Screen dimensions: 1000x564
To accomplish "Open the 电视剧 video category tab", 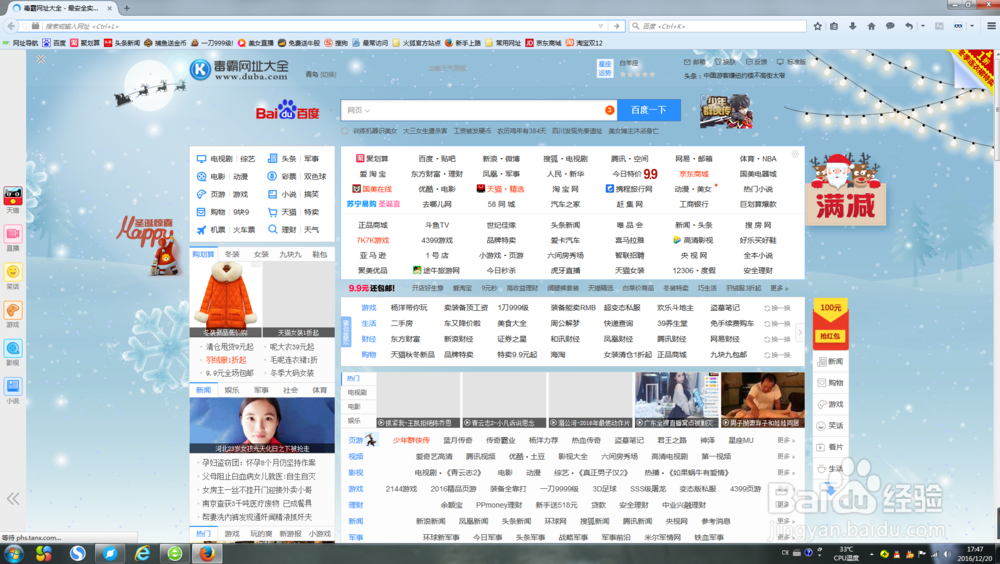I will point(358,392).
